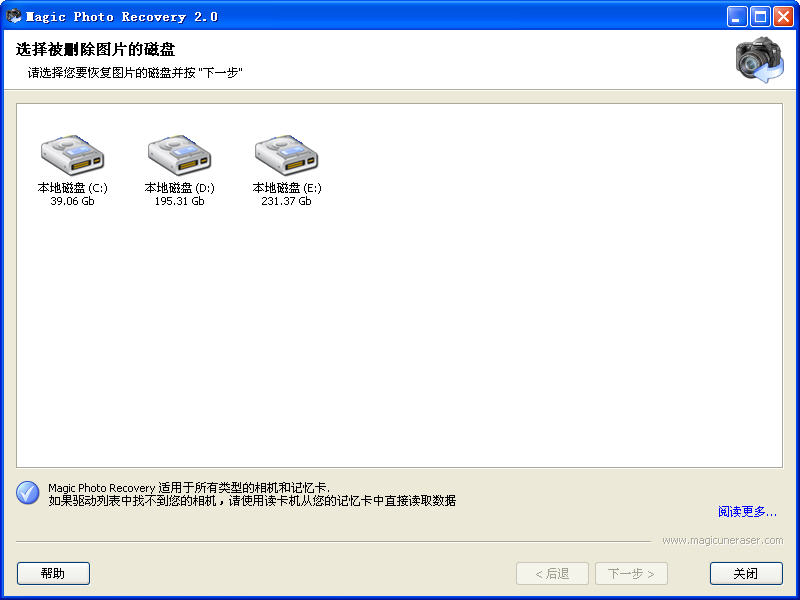Click the 195.31 Gb size label
The width and height of the screenshot is (800, 600).
click(x=179, y=201)
